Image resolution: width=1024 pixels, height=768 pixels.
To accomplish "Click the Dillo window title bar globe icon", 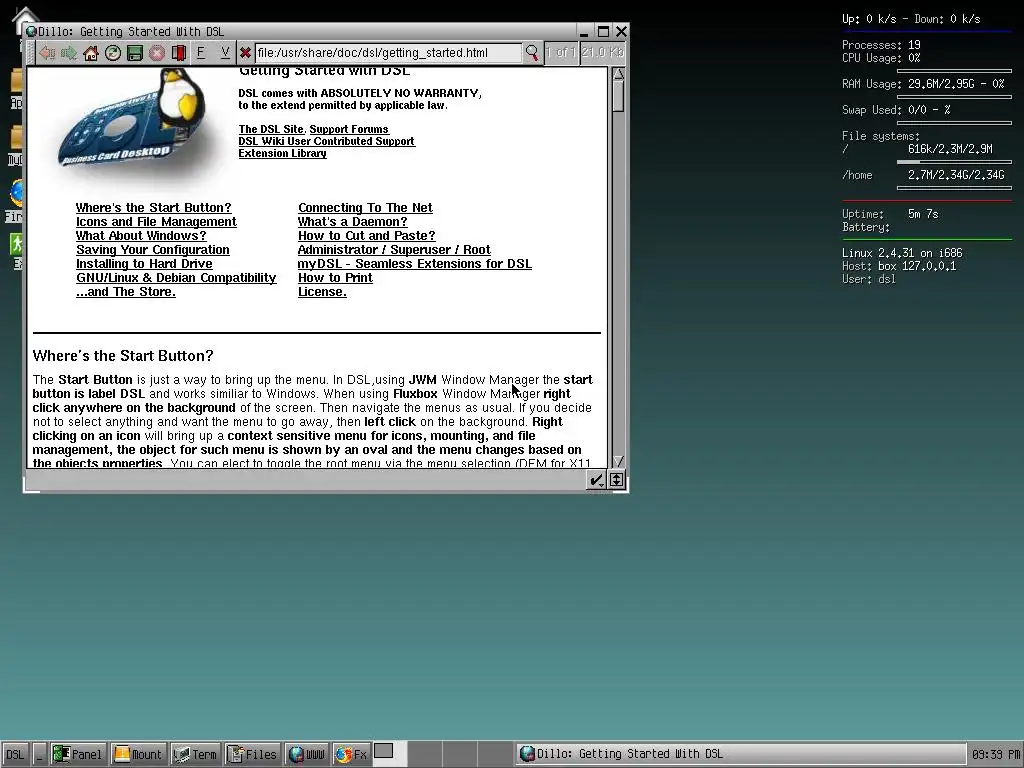I will tap(31, 31).
